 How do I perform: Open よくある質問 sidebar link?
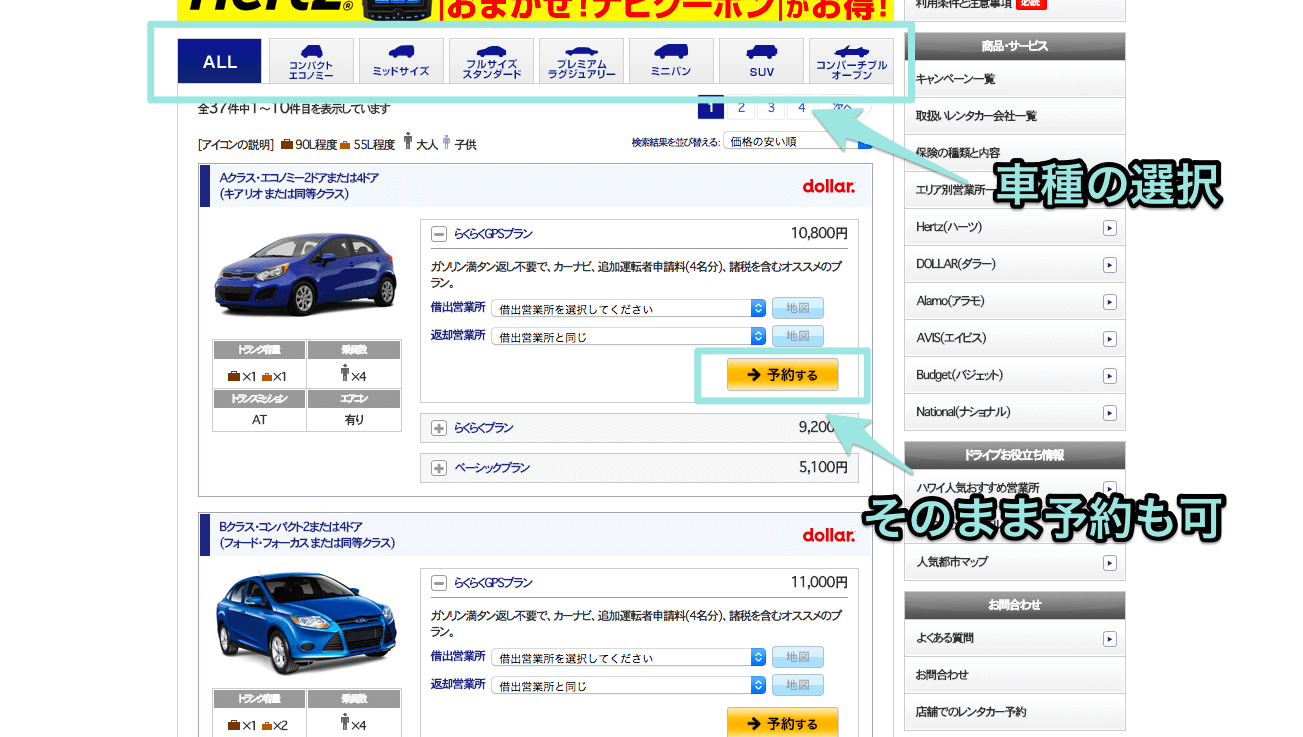click(1014, 638)
